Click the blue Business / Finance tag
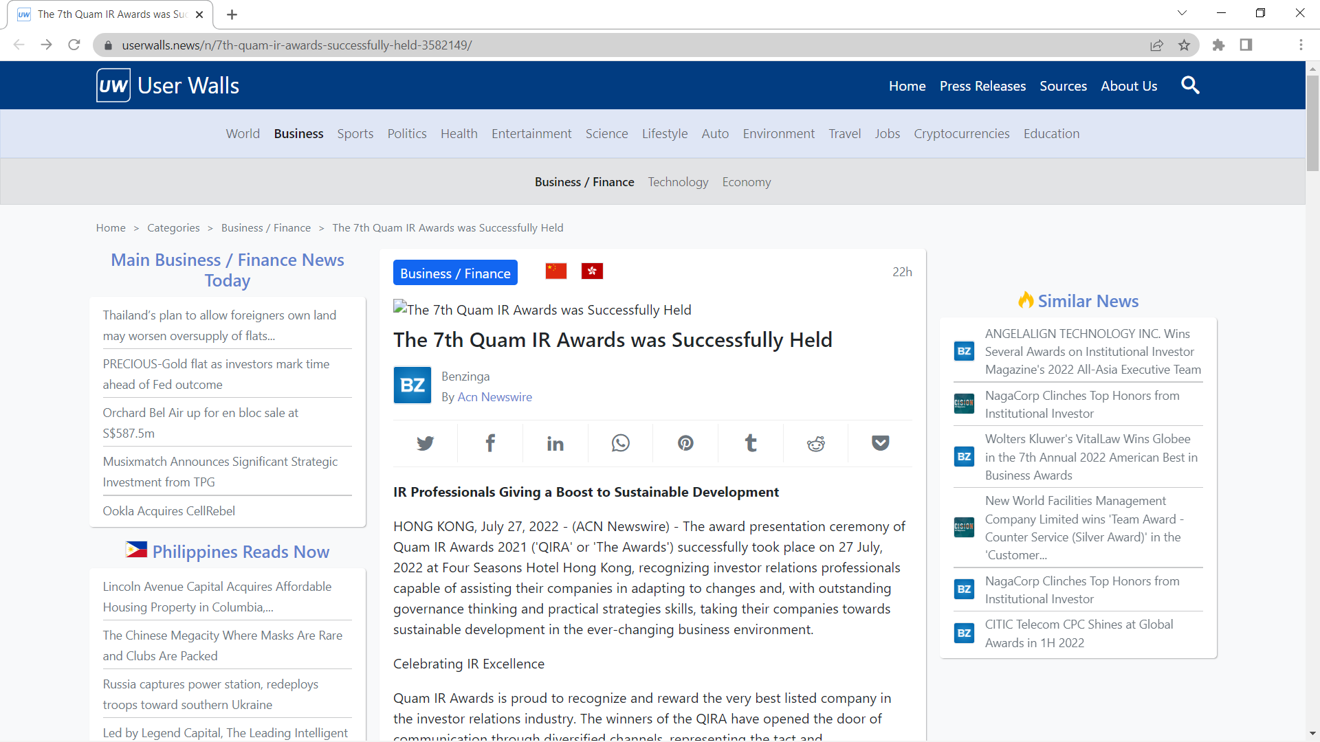This screenshot has width=1320, height=742. pyautogui.click(x=455, y=273)
